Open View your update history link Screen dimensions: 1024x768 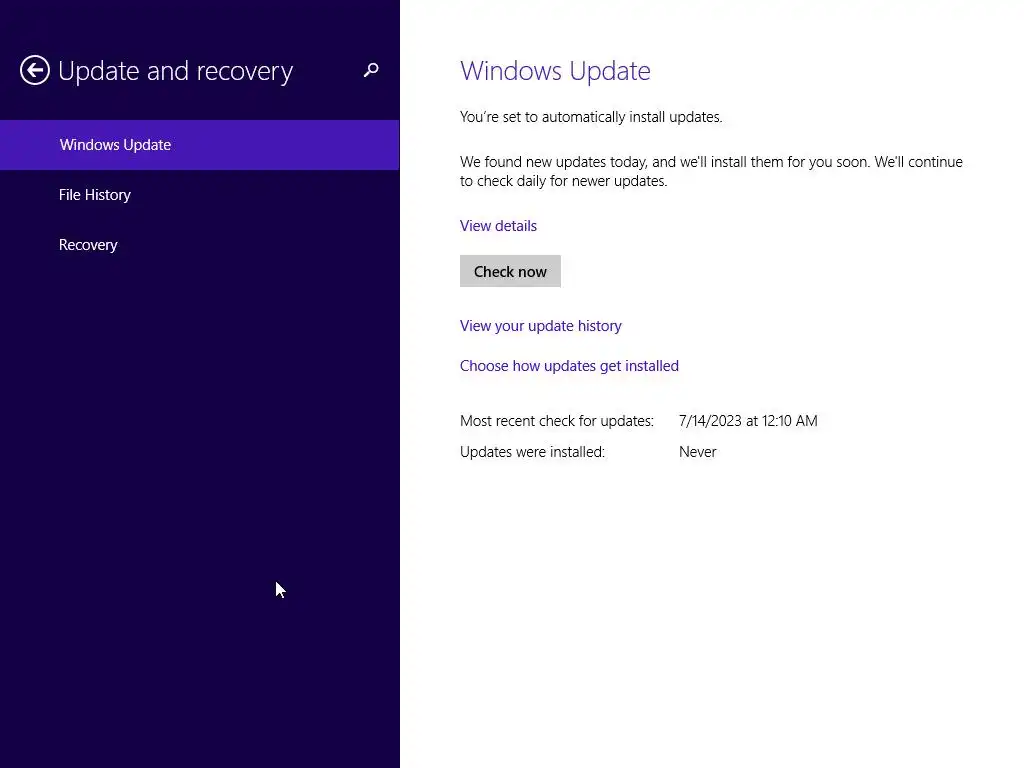point(541,326)
